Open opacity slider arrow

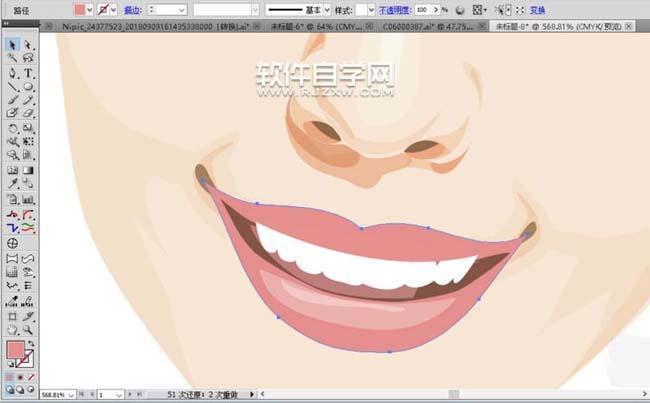[436, 10]
